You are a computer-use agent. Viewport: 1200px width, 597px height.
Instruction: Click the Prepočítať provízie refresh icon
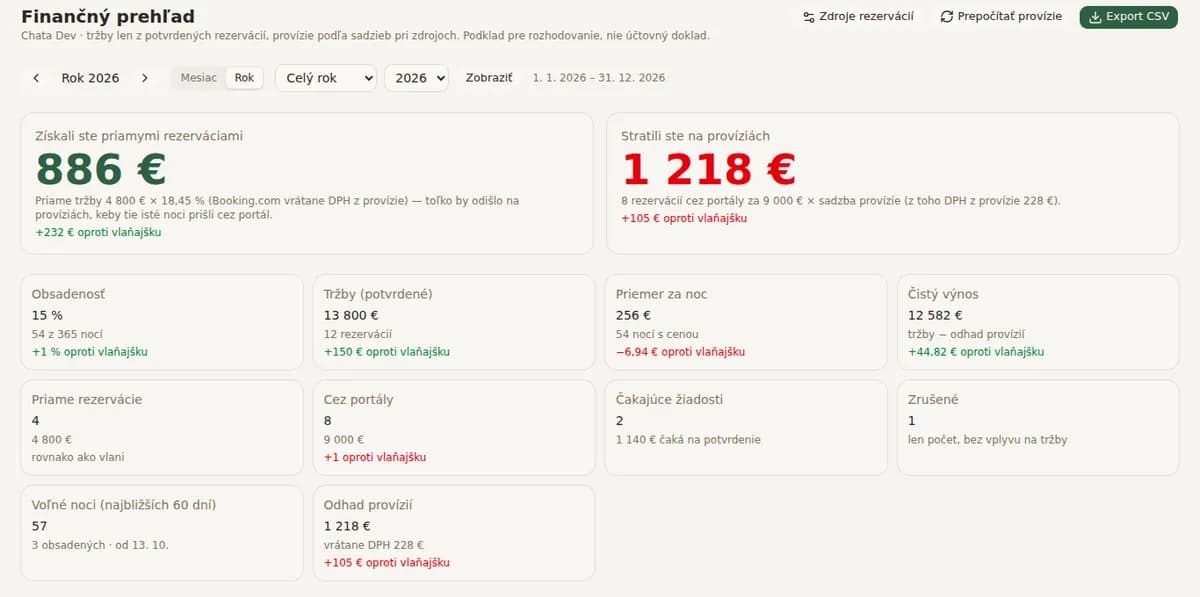point(947,17)
